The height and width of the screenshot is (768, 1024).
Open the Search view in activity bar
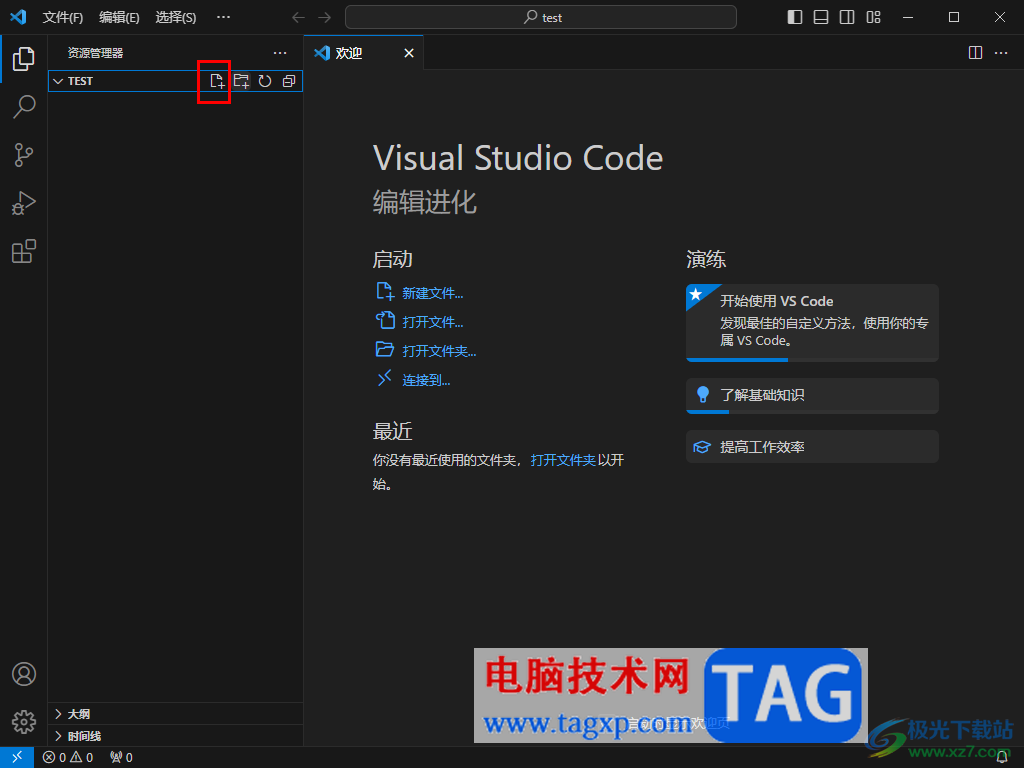pos(24,107)
